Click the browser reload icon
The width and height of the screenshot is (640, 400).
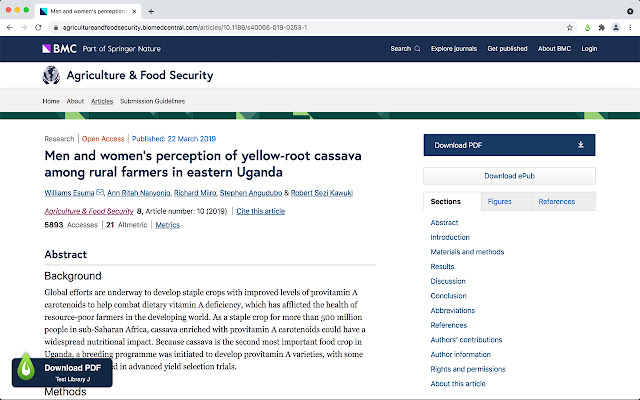39,26
